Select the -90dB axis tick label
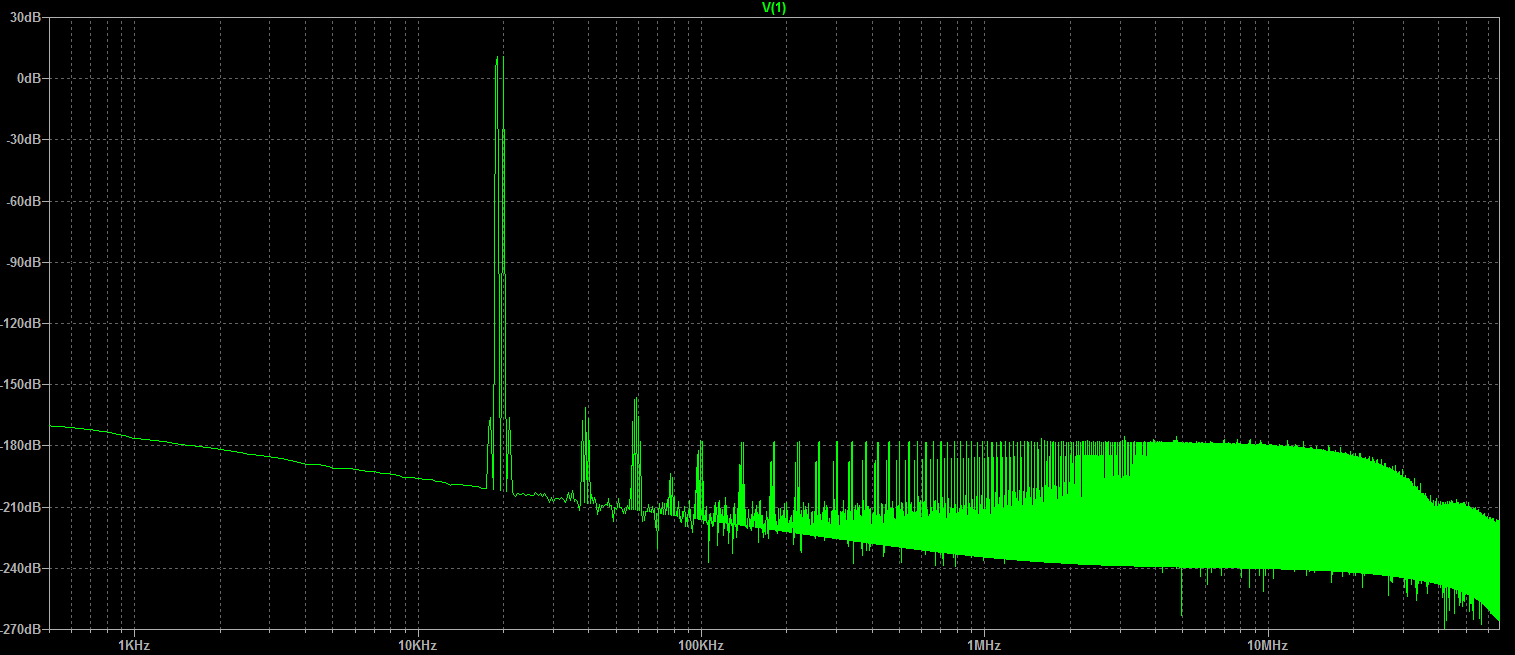The image size is (1515, 655). 22,263
